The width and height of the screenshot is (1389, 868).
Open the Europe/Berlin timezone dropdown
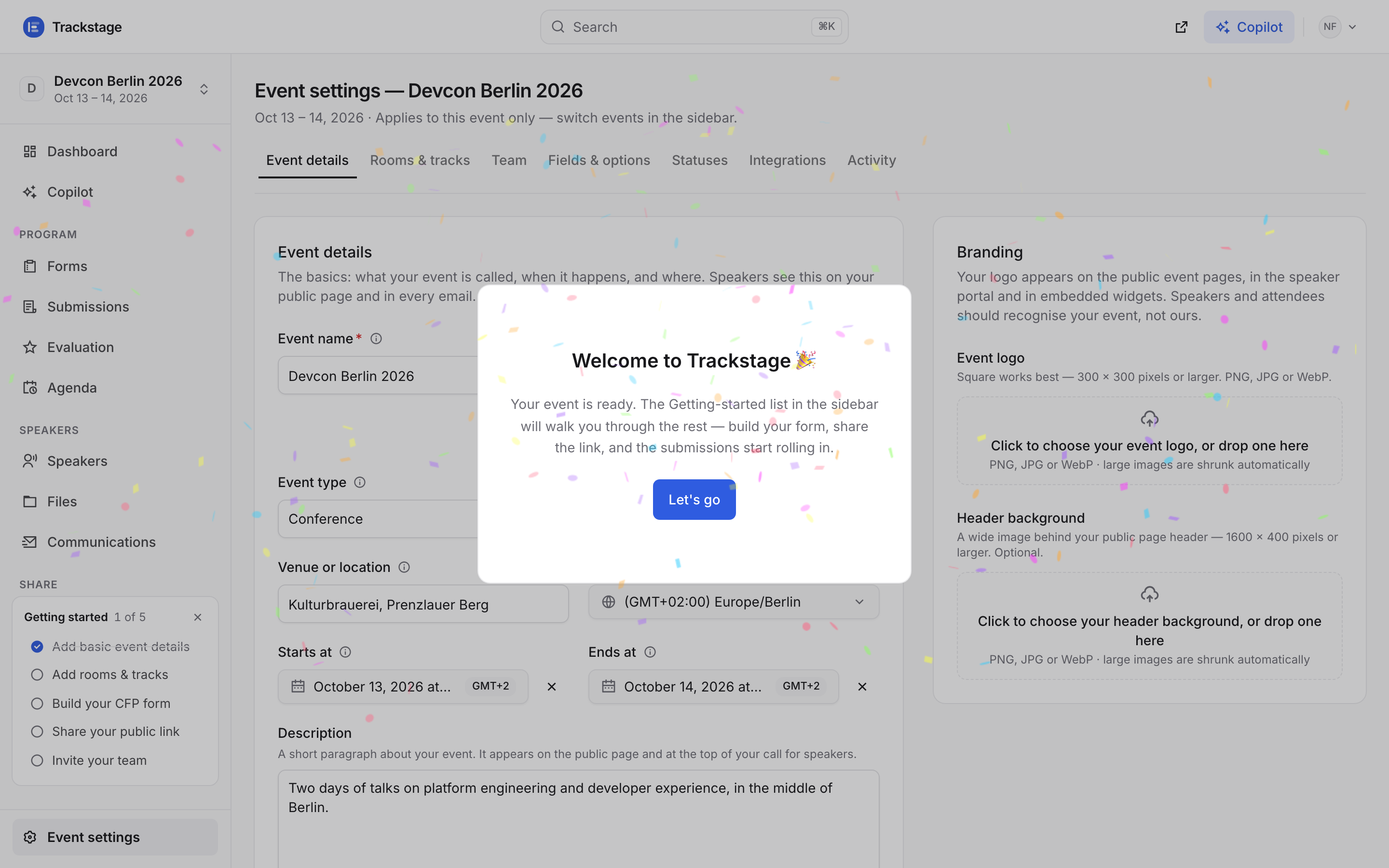coord(734,602)
